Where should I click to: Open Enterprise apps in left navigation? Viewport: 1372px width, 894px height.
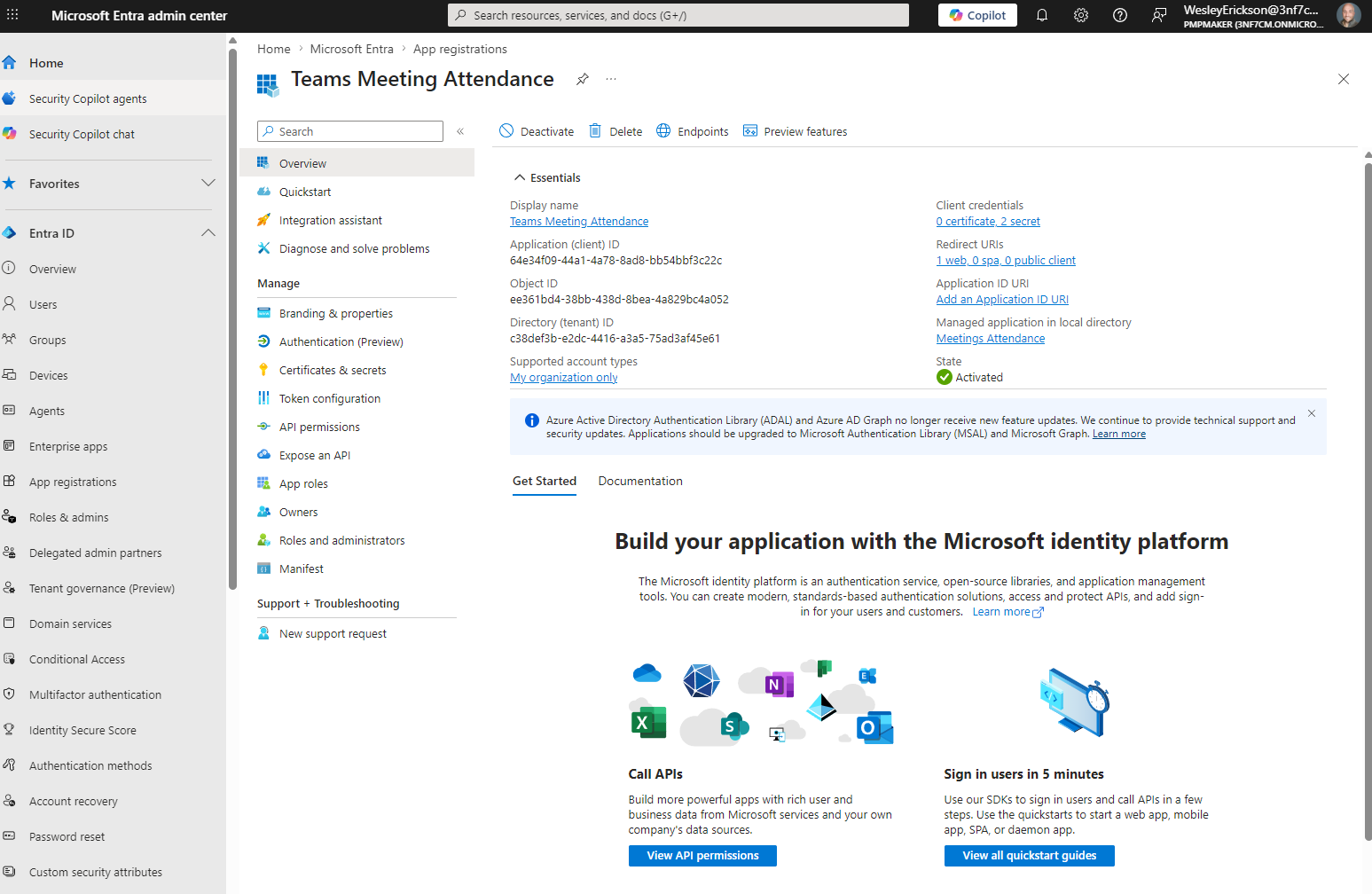tap(113, 446)
